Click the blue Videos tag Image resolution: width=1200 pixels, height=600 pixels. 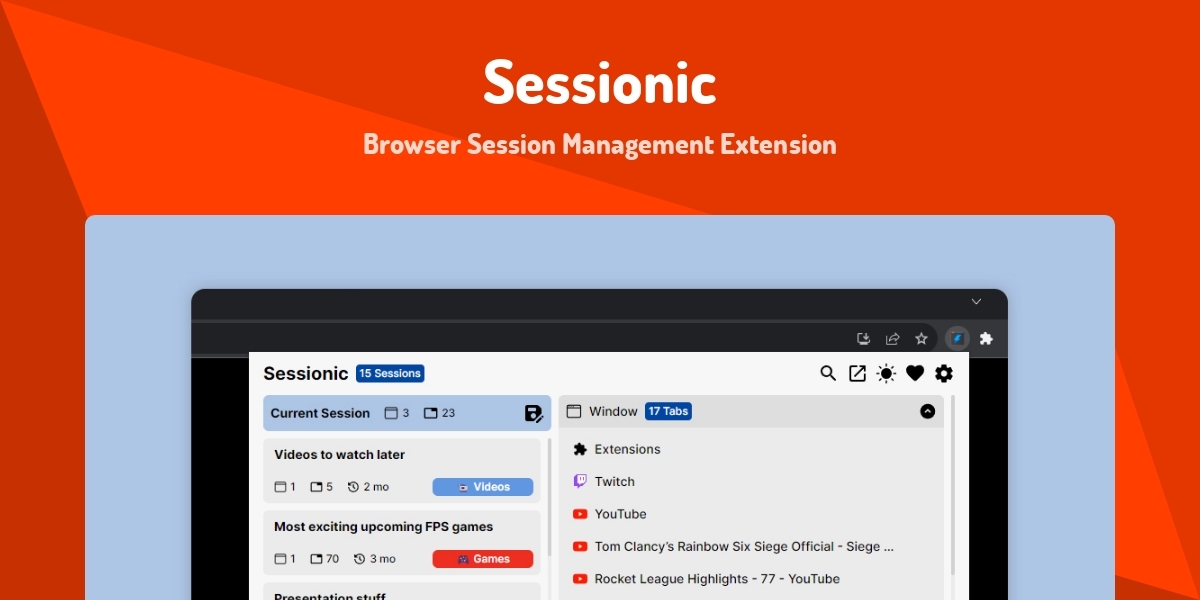483,487
